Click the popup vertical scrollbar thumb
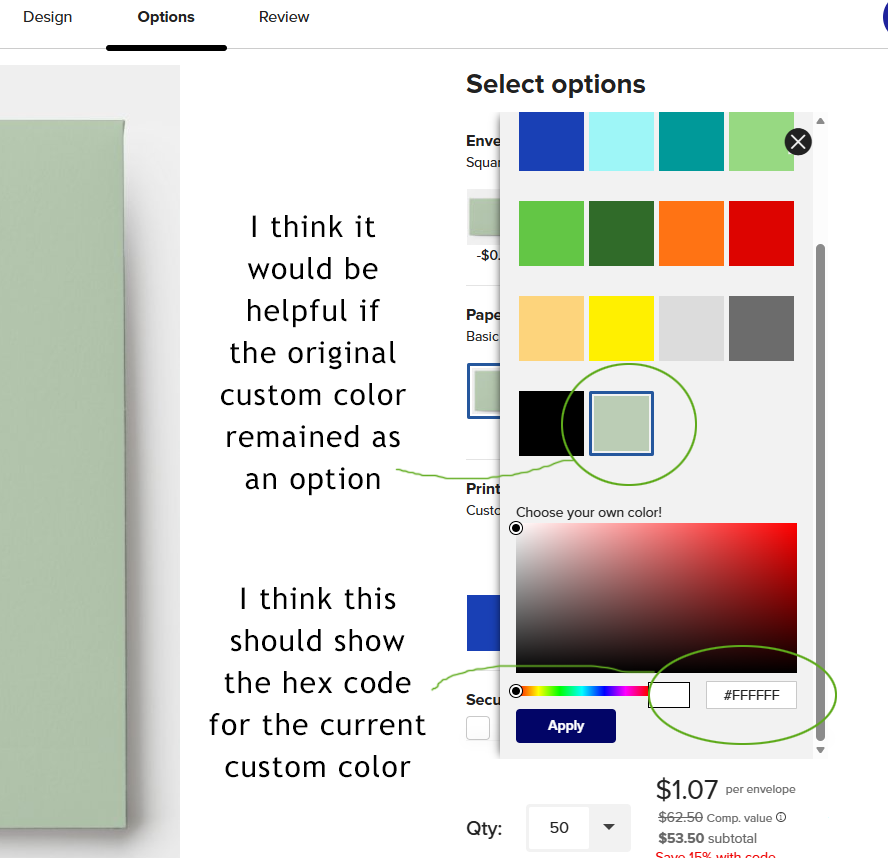This screenshot has width=888, height=858. click(820, 492)
